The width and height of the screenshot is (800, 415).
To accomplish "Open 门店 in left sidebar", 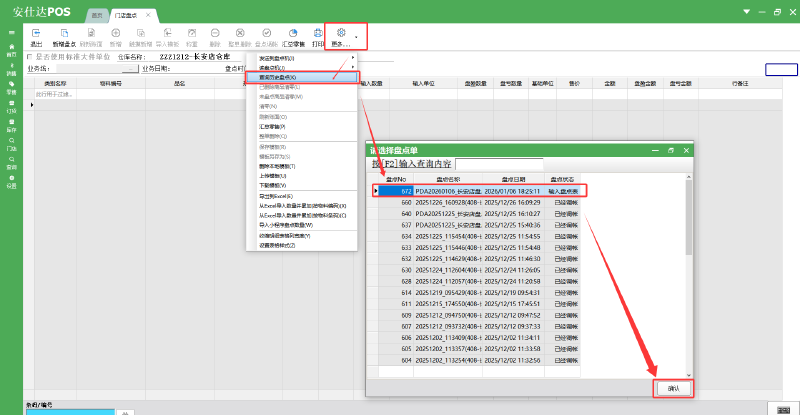I will click(11, 145).
